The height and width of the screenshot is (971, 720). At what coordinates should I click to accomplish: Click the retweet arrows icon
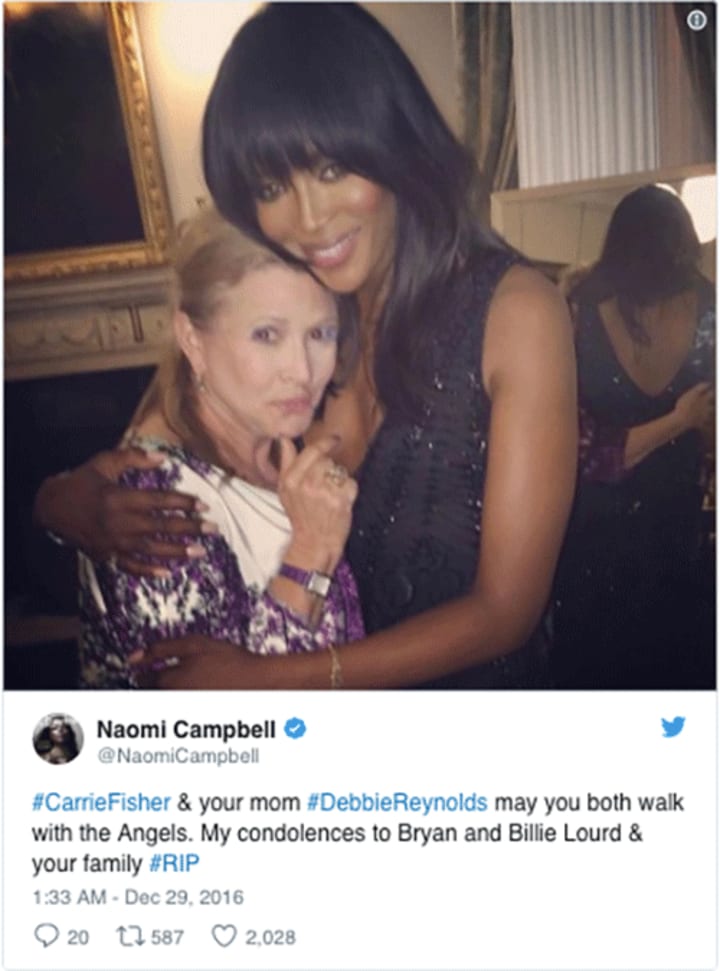(129, 936)
